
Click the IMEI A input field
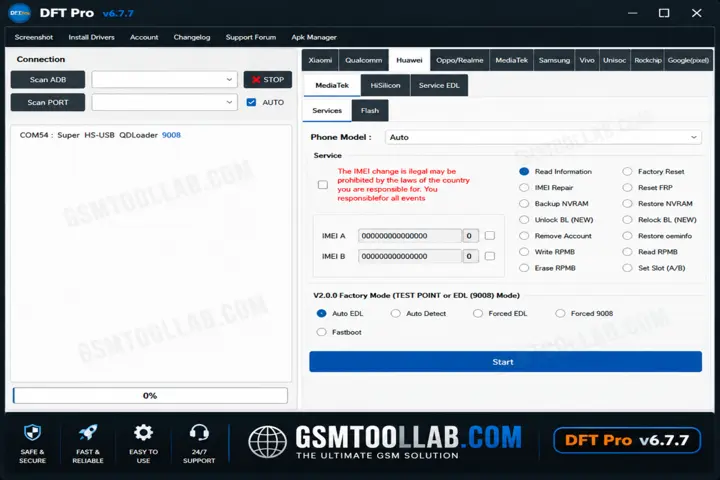pyautogui.click(x=410, y=236)
